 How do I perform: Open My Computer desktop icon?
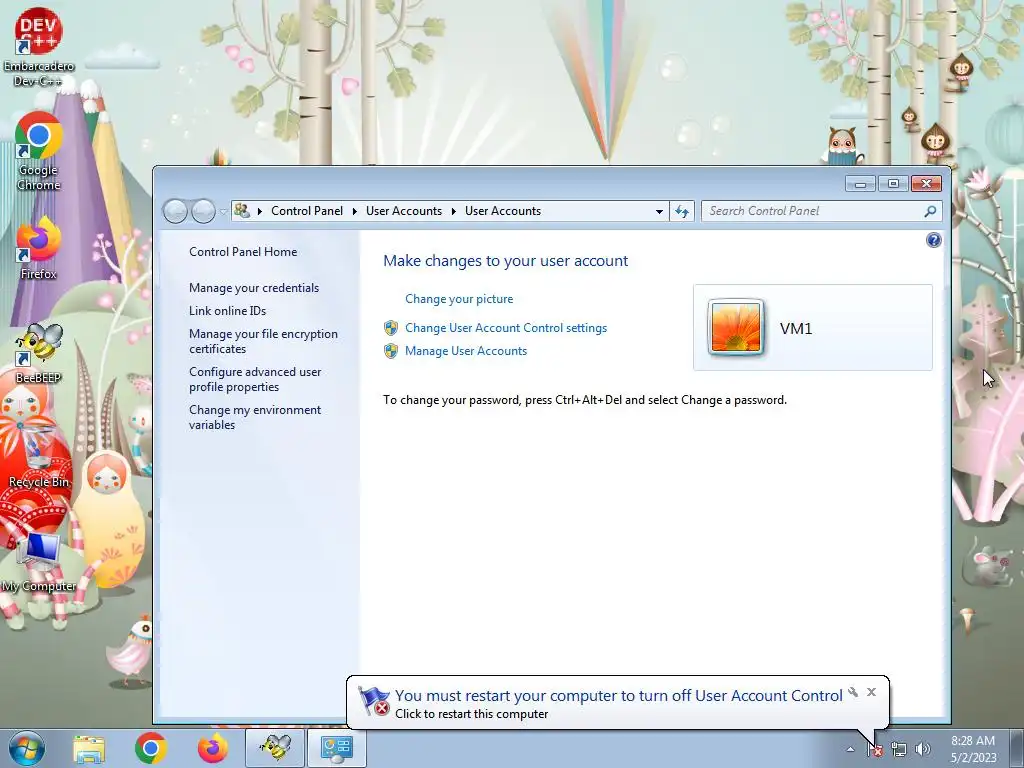[39, 562]
